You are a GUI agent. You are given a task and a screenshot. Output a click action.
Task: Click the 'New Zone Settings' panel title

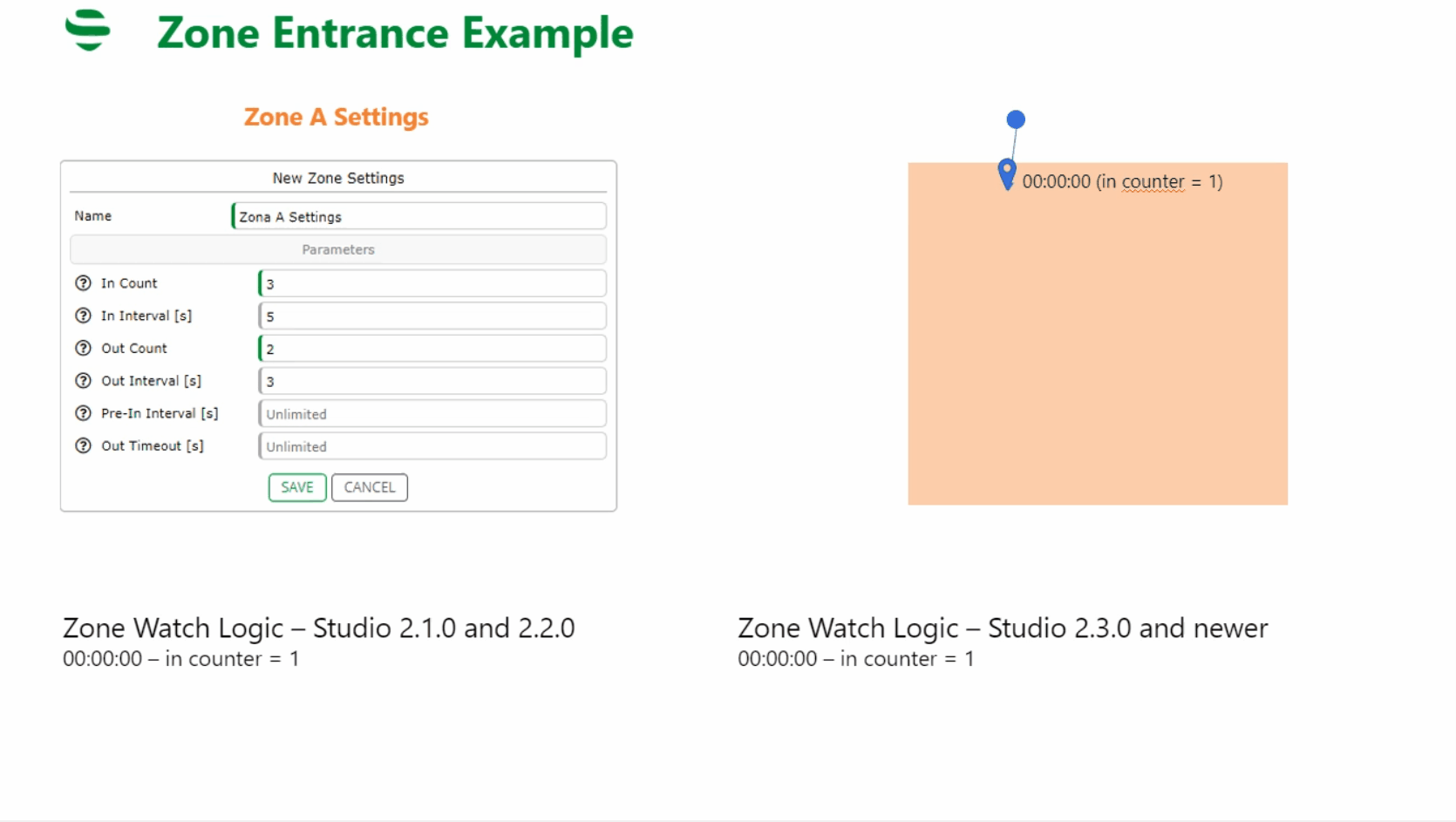[338, 178]
